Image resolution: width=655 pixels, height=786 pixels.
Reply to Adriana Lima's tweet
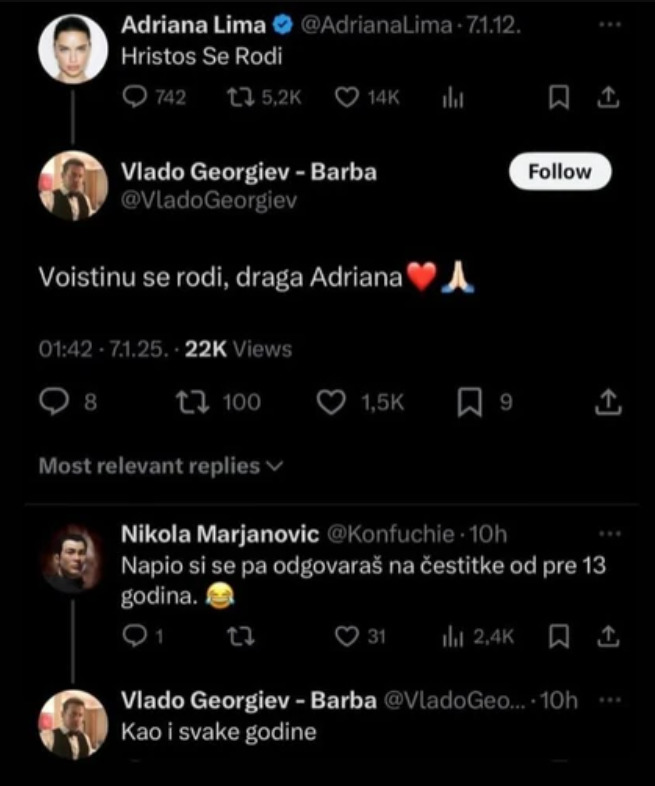pyautogui.click(x=134, y=97)
